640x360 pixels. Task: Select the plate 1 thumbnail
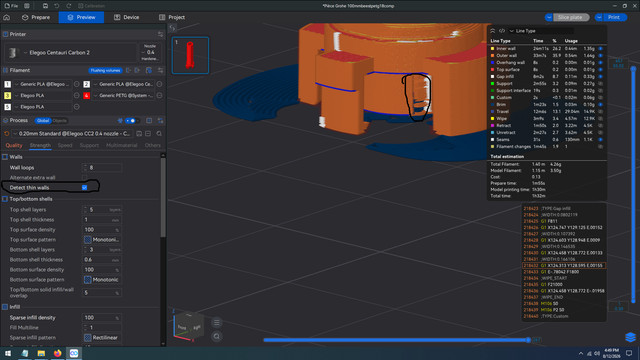click(x=190, y=55)
